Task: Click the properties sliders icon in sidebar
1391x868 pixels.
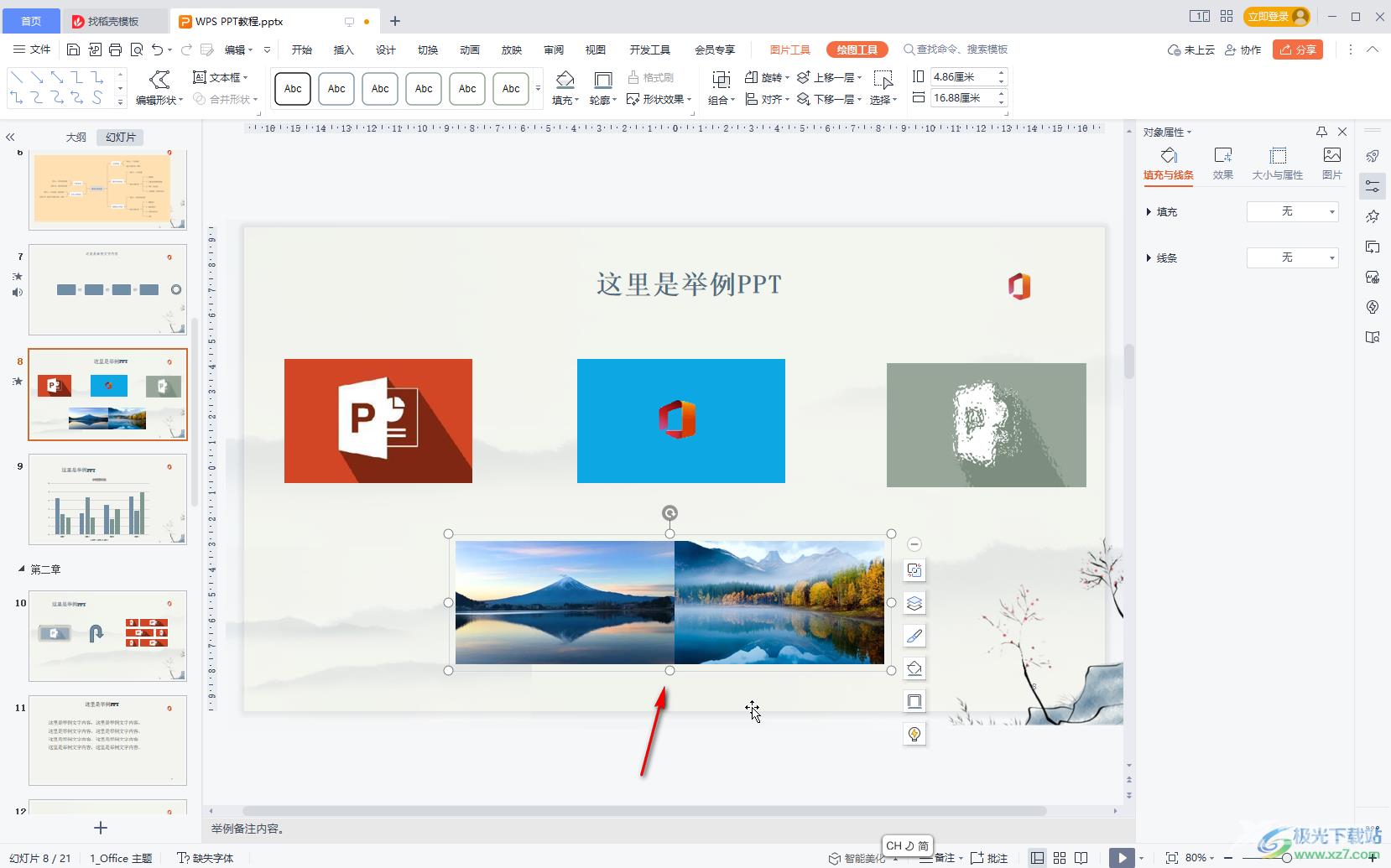Action: 1373,186
